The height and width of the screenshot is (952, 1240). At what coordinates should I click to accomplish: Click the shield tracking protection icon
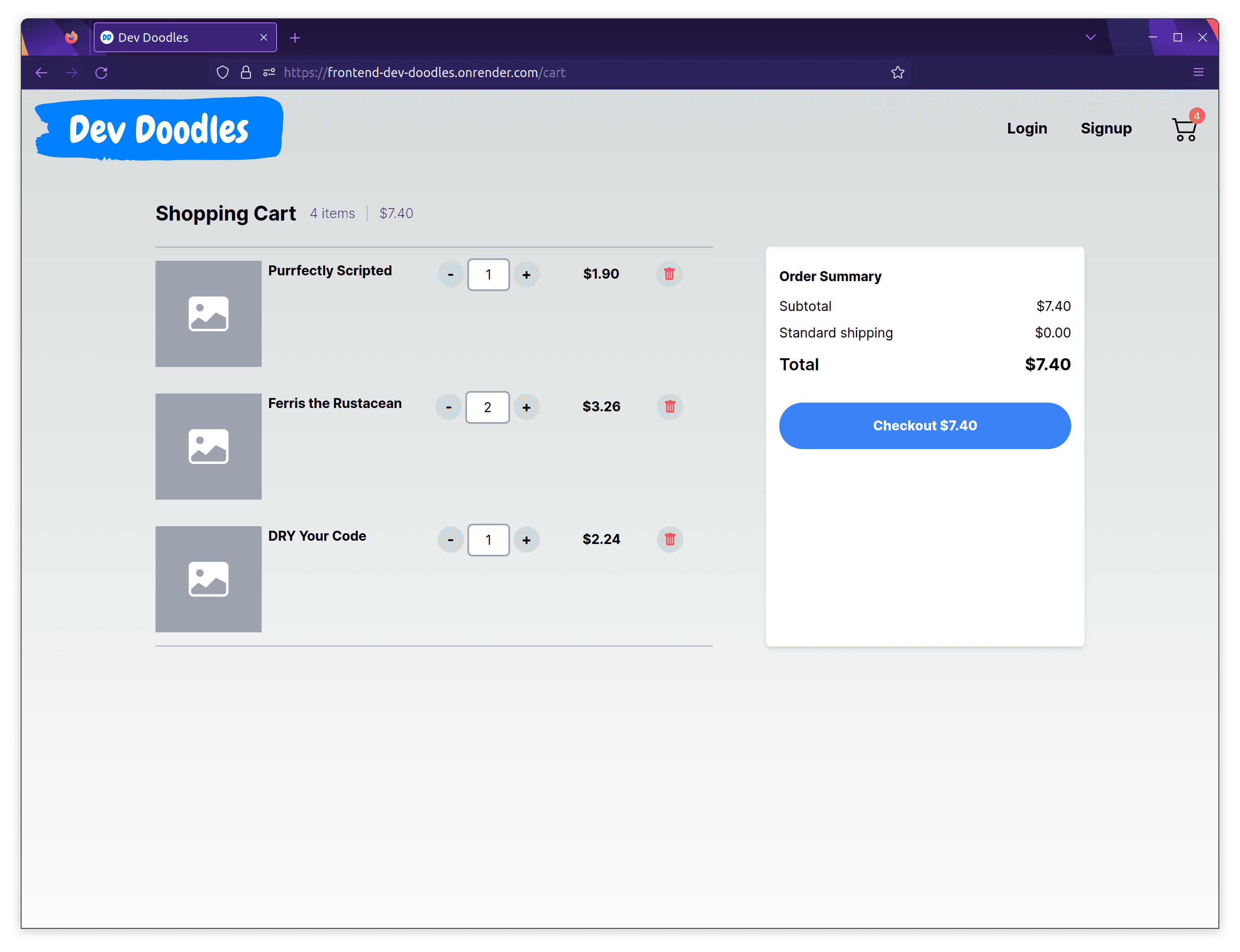(x=223, y=72)
